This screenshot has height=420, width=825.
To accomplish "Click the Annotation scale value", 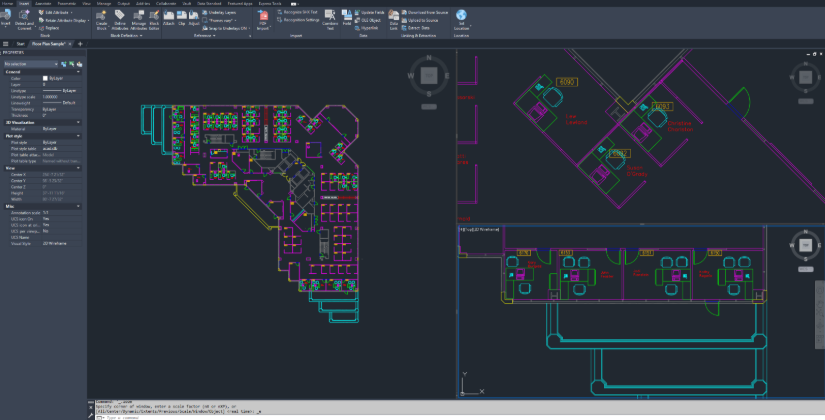I will click(x=61, y=212).
